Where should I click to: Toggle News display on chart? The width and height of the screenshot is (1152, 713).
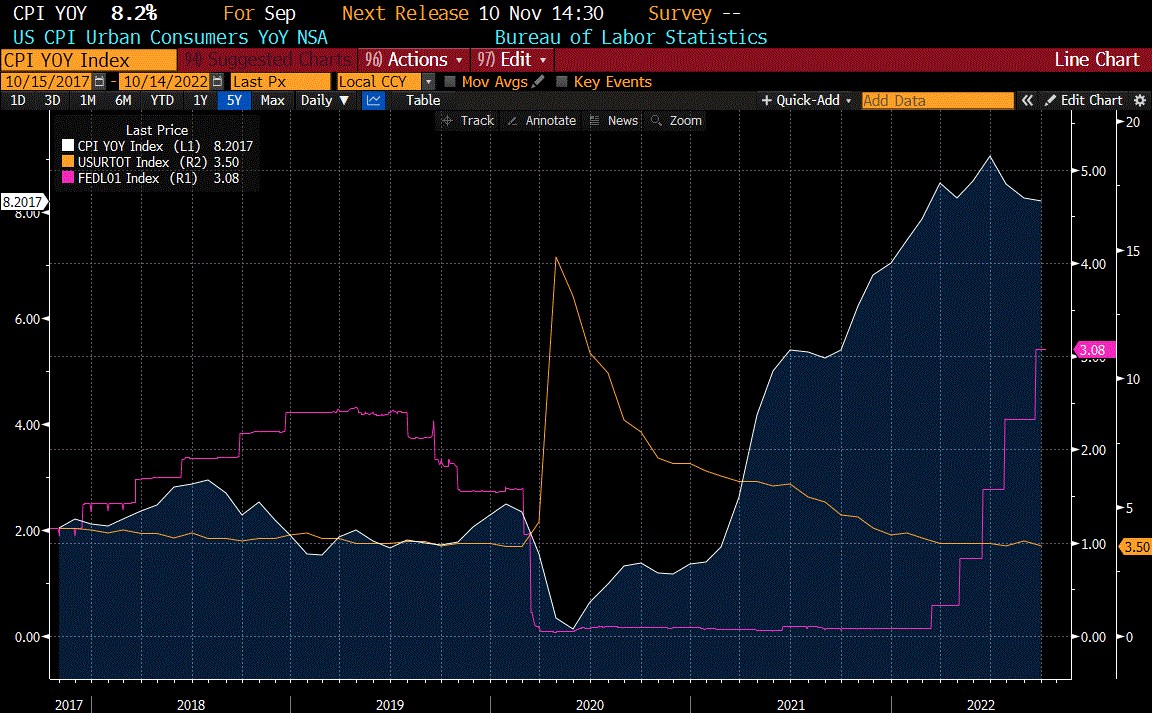(x=614, y=121)
